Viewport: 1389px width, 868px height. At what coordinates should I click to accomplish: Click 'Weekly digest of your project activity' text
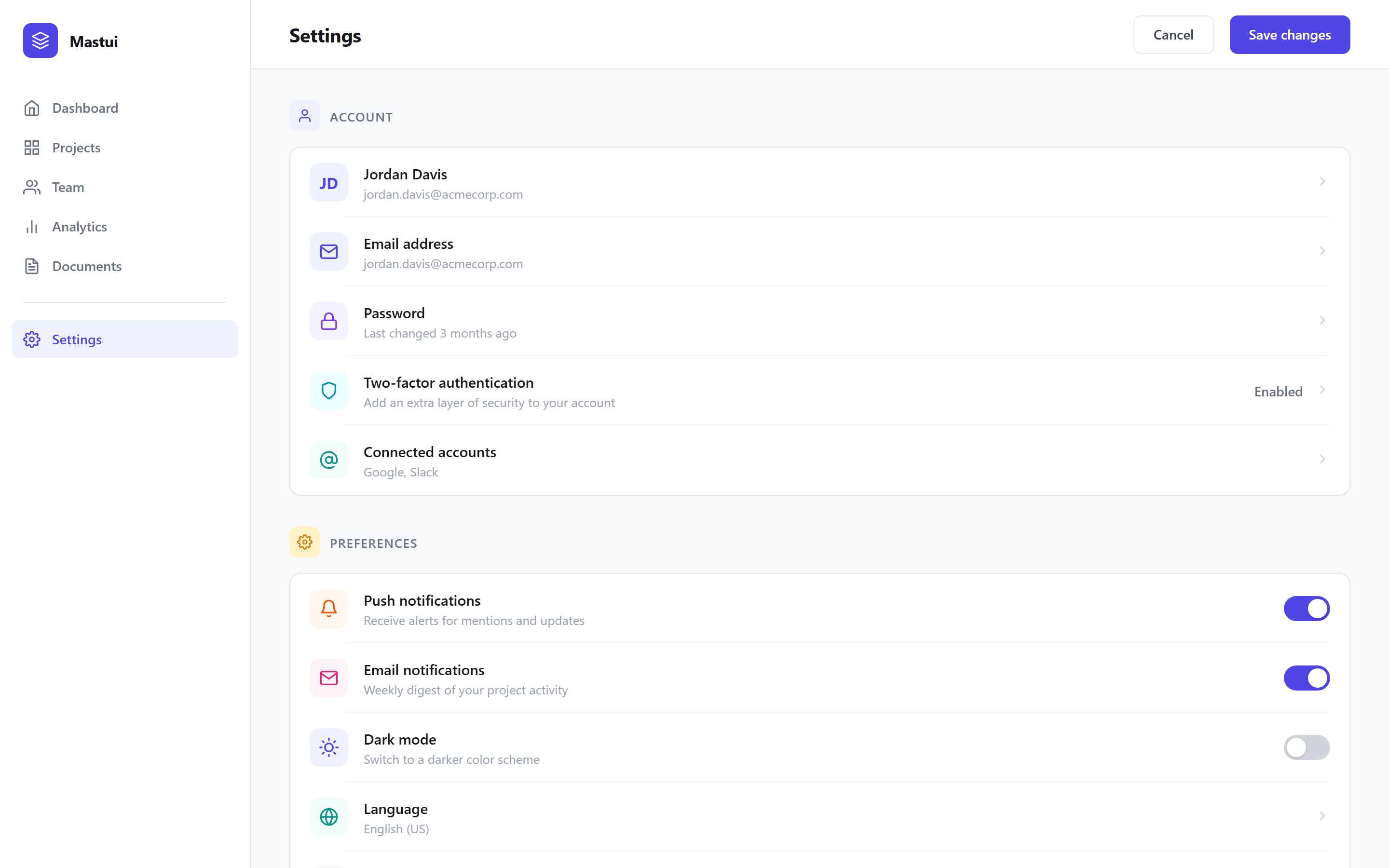coord(466,690)
